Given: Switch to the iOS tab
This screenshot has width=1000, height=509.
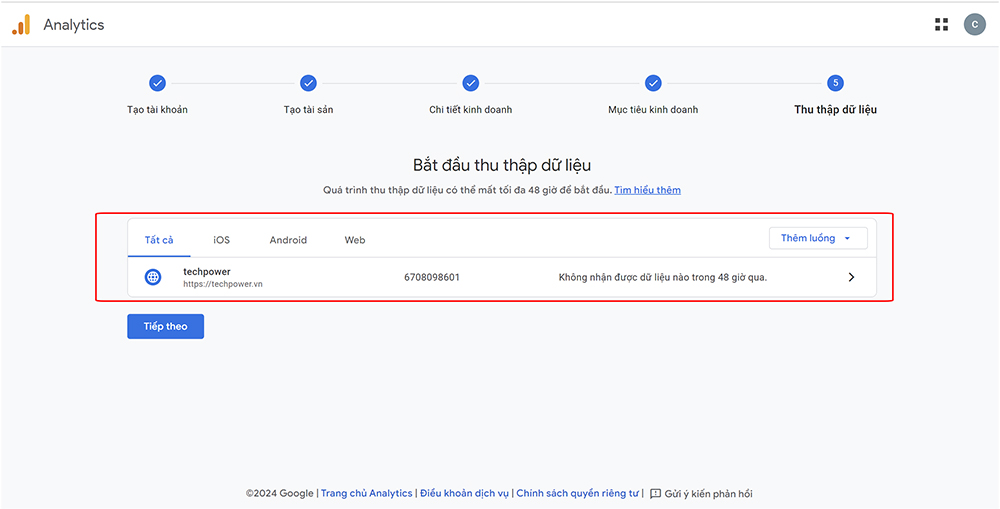Looking at the screenshot, I should point(221,240).
